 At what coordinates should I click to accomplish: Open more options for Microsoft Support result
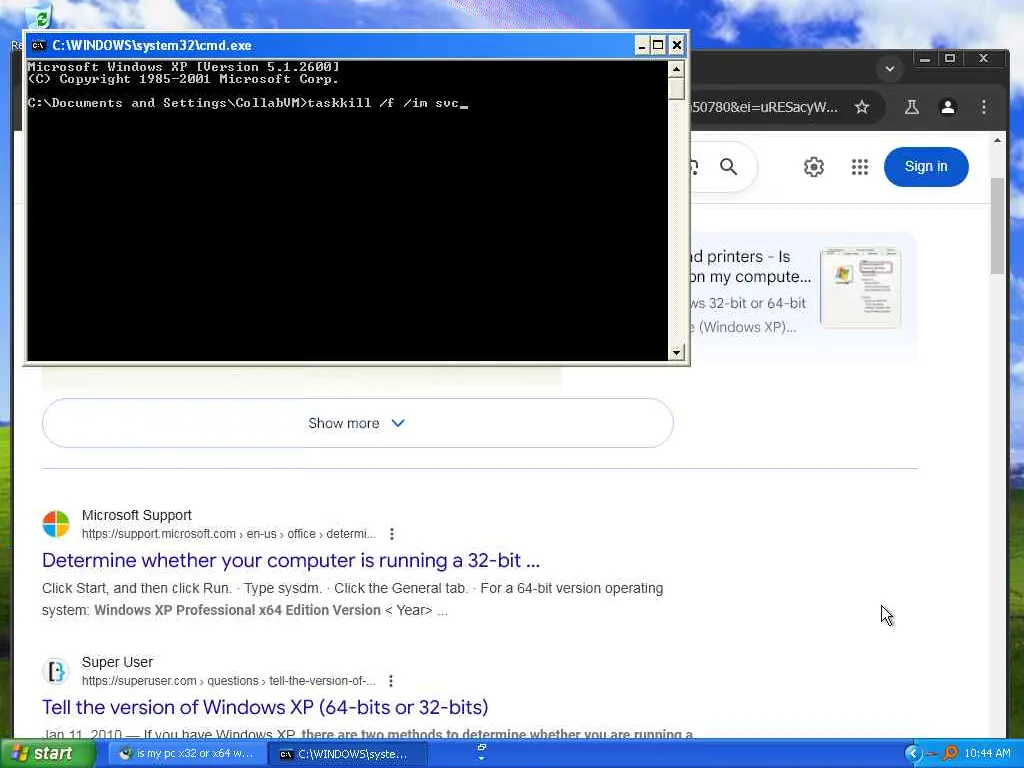[391, 534]
